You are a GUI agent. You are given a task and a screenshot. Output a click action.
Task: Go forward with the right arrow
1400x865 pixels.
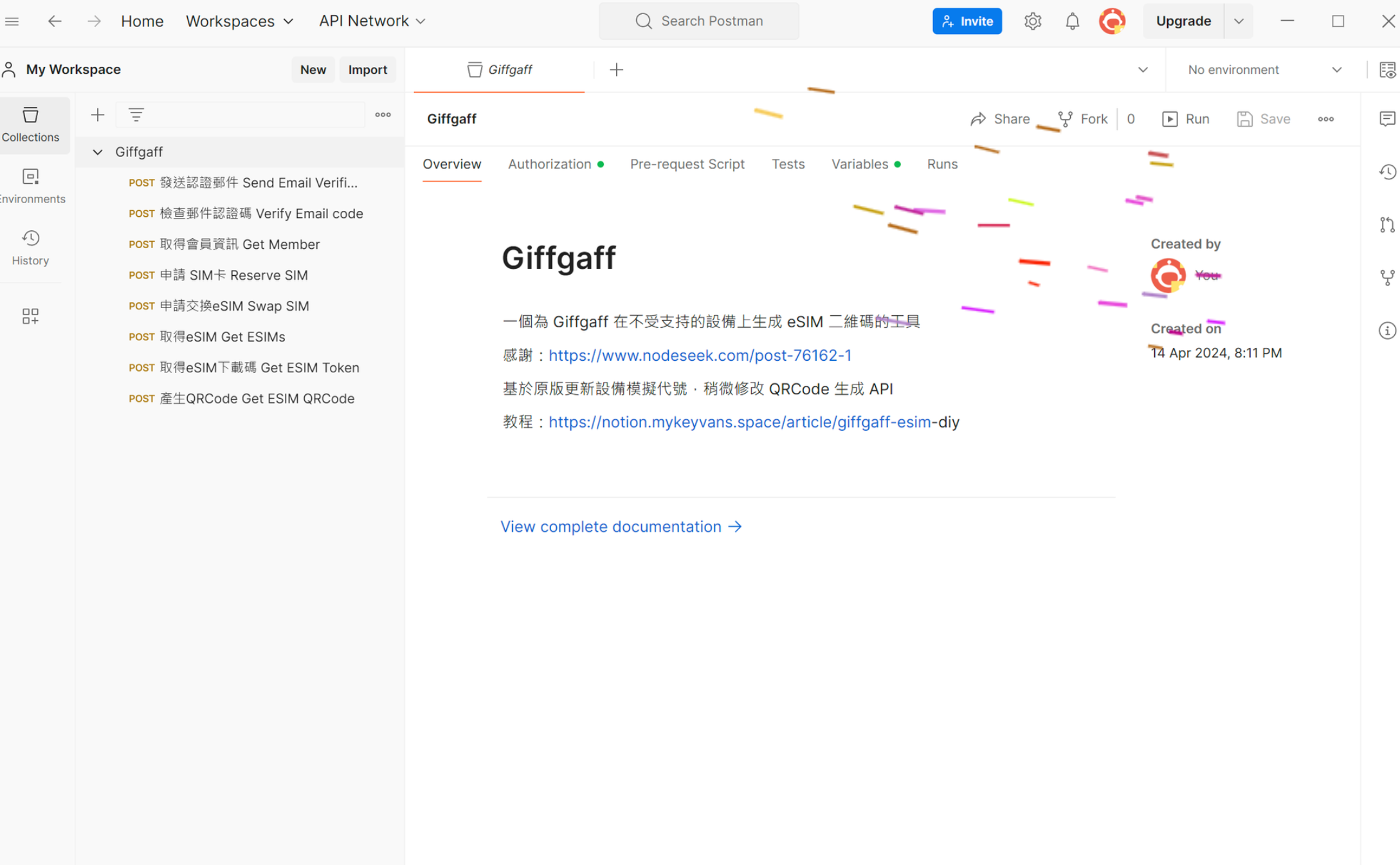(x=94, y=21)
